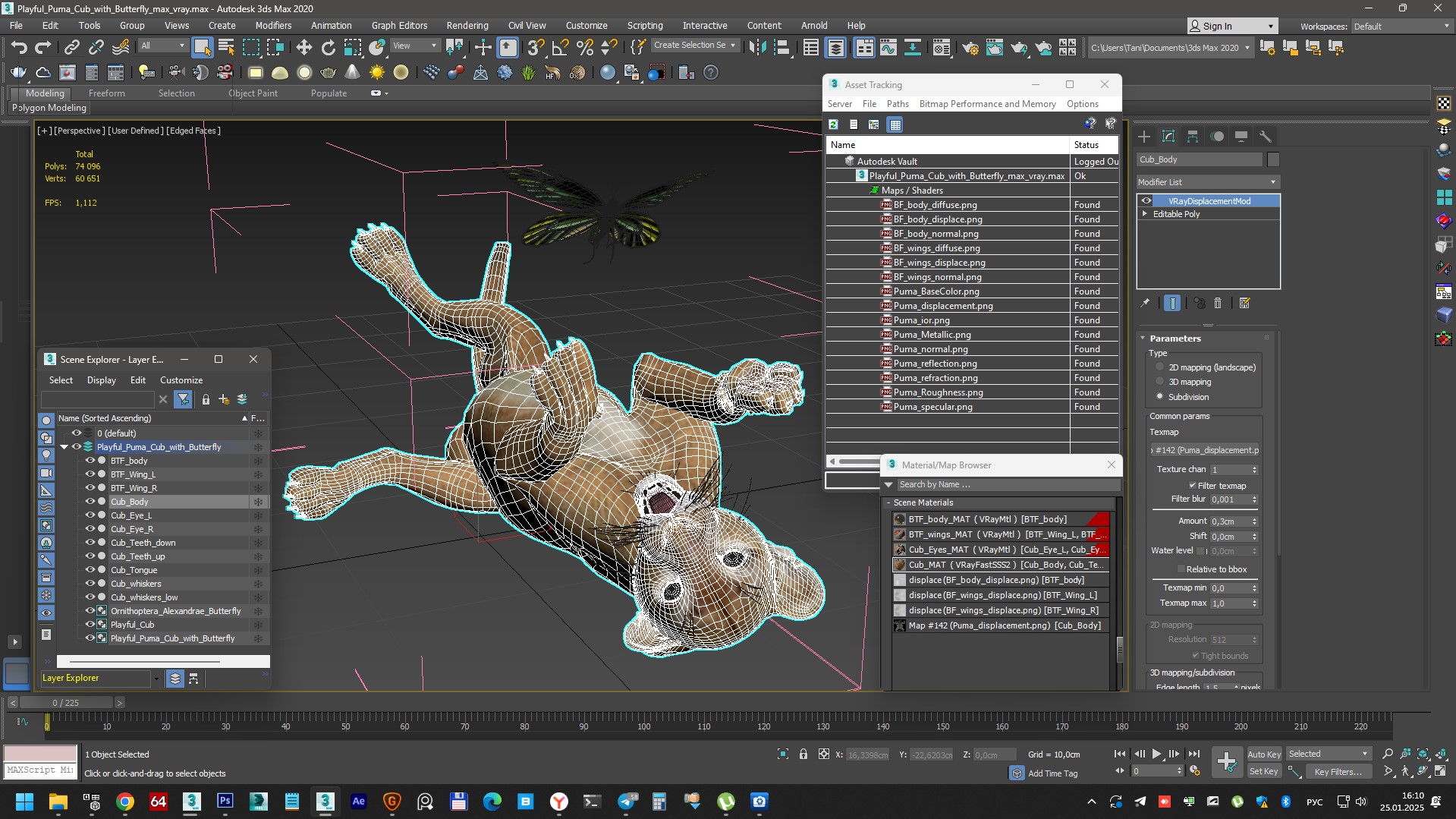Click Refresh icon in Asset Tracking
The width and height of the screenshot is (1456, 819).
click(x=833, y=124)
